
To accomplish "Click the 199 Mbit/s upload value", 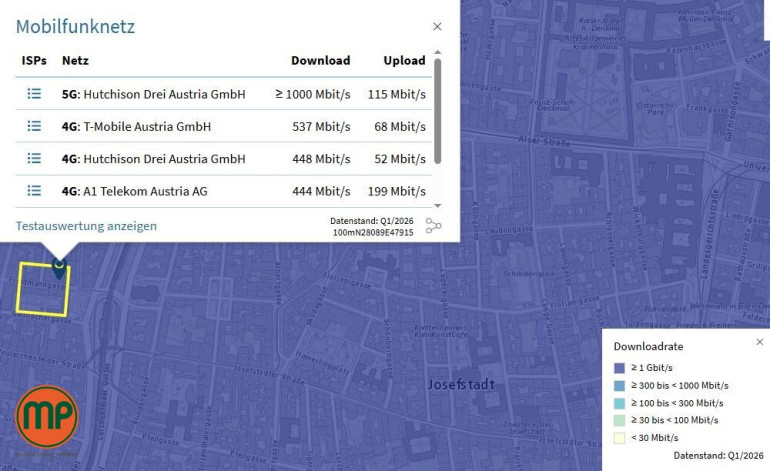I will coord(397,191).
